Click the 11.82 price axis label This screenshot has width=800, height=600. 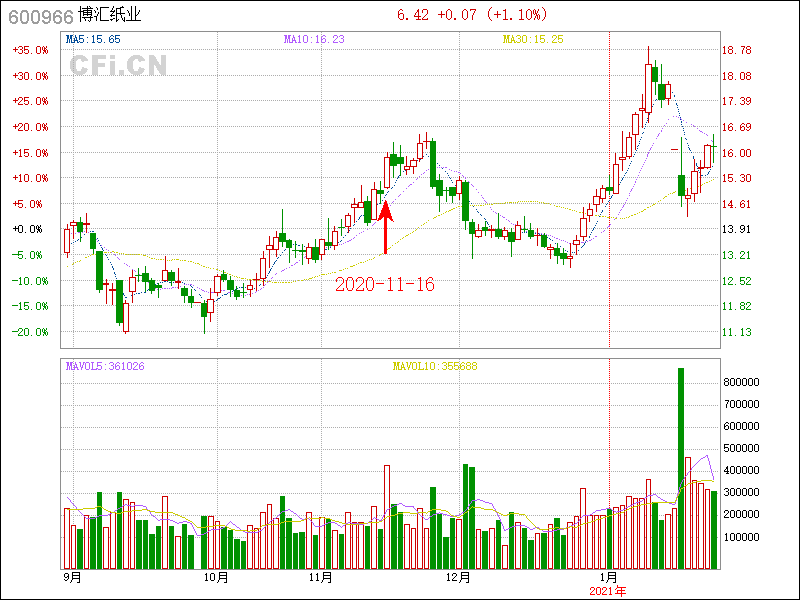point(737,307)
